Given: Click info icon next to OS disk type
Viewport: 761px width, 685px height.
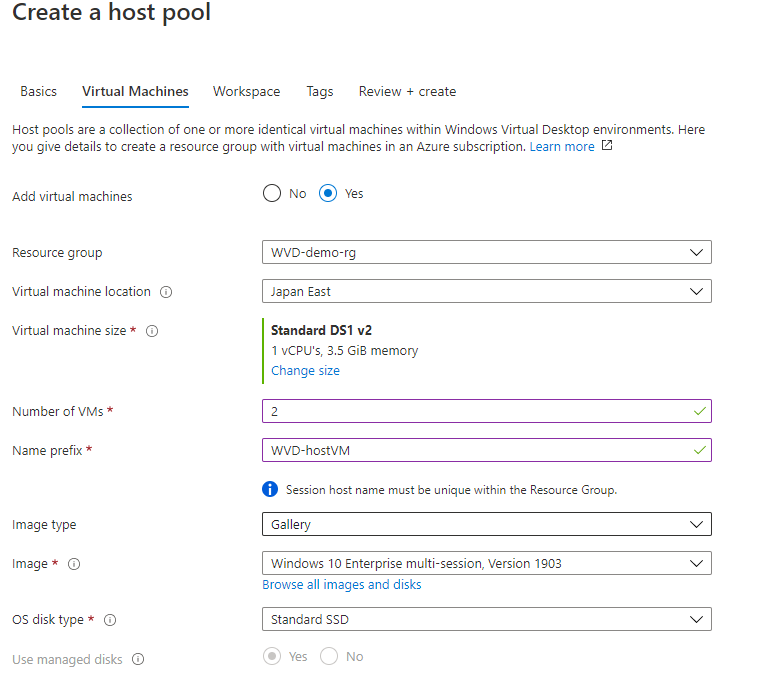Looking at the screenshot, I should 110,620.
